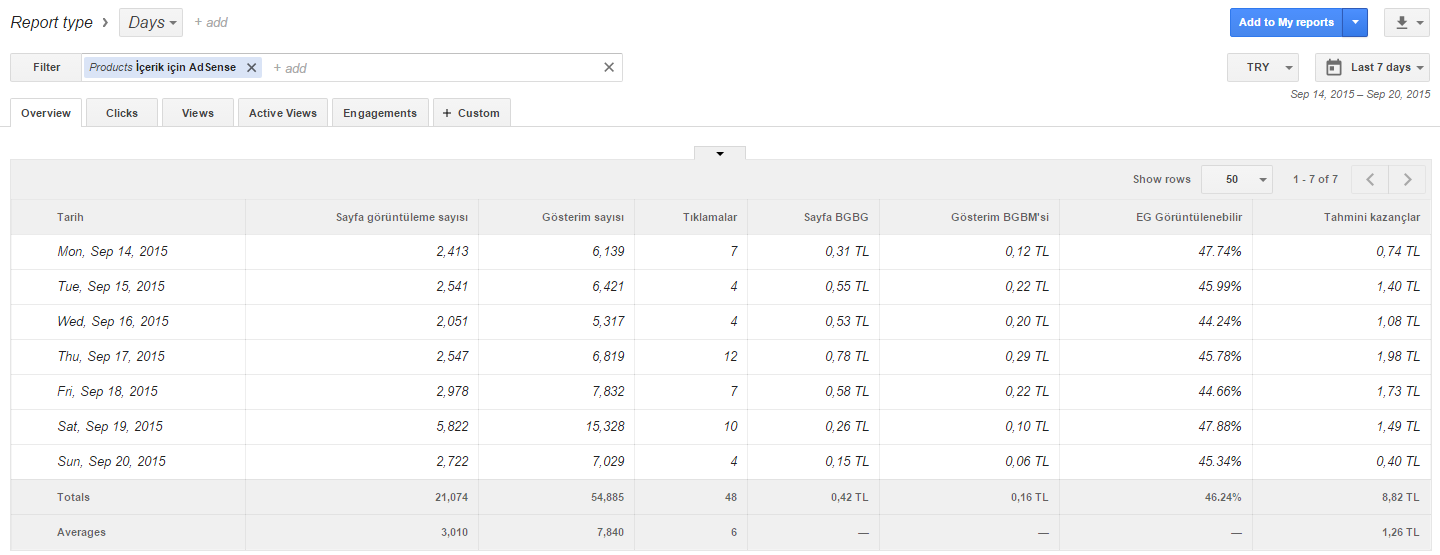Sort by Tıklamalar column header
The width and height of the screenshot is (1440, 555).
coord(710,217)
